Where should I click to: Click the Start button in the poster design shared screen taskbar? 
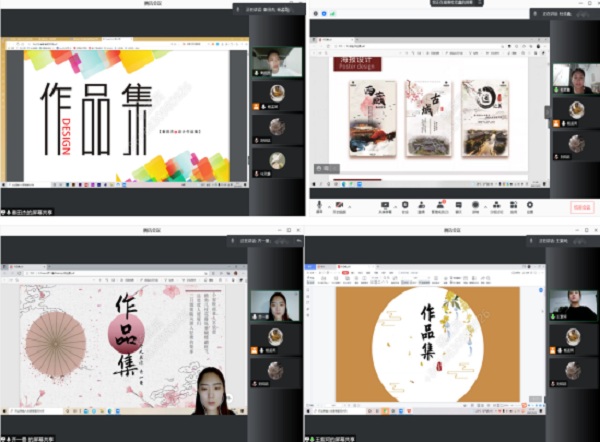pos(315,184)
